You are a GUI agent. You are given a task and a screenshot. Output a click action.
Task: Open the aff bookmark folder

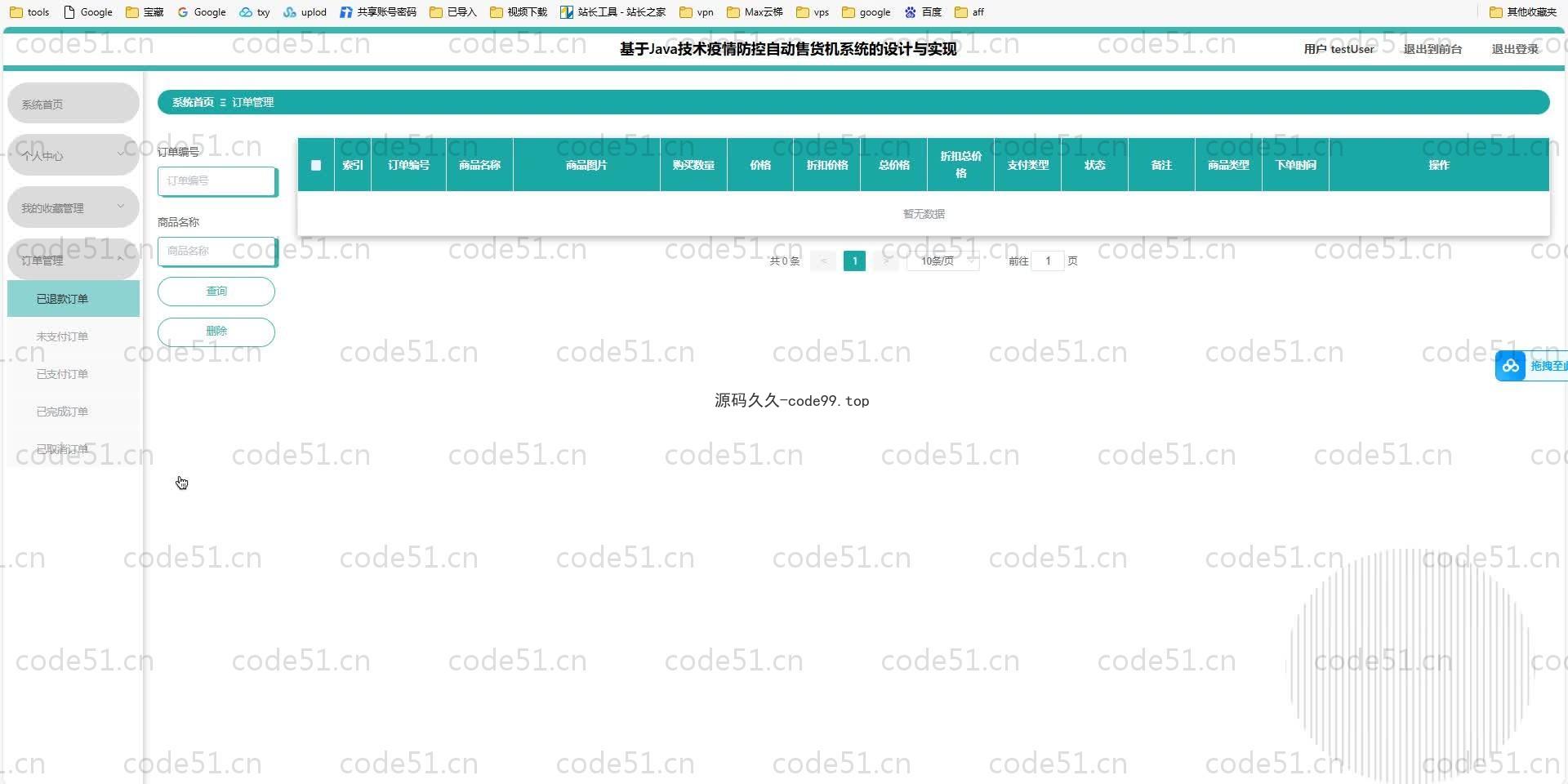[969, 11]
